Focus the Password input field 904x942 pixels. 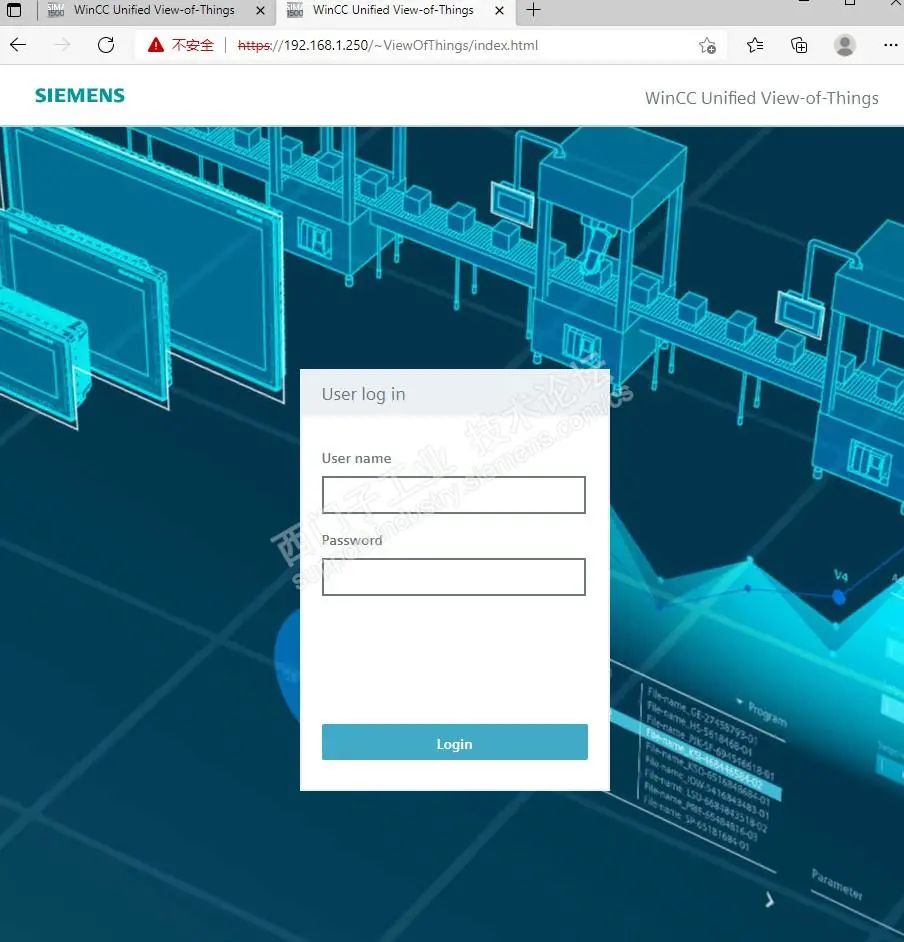pyautogui.click(x=453, y=577)
